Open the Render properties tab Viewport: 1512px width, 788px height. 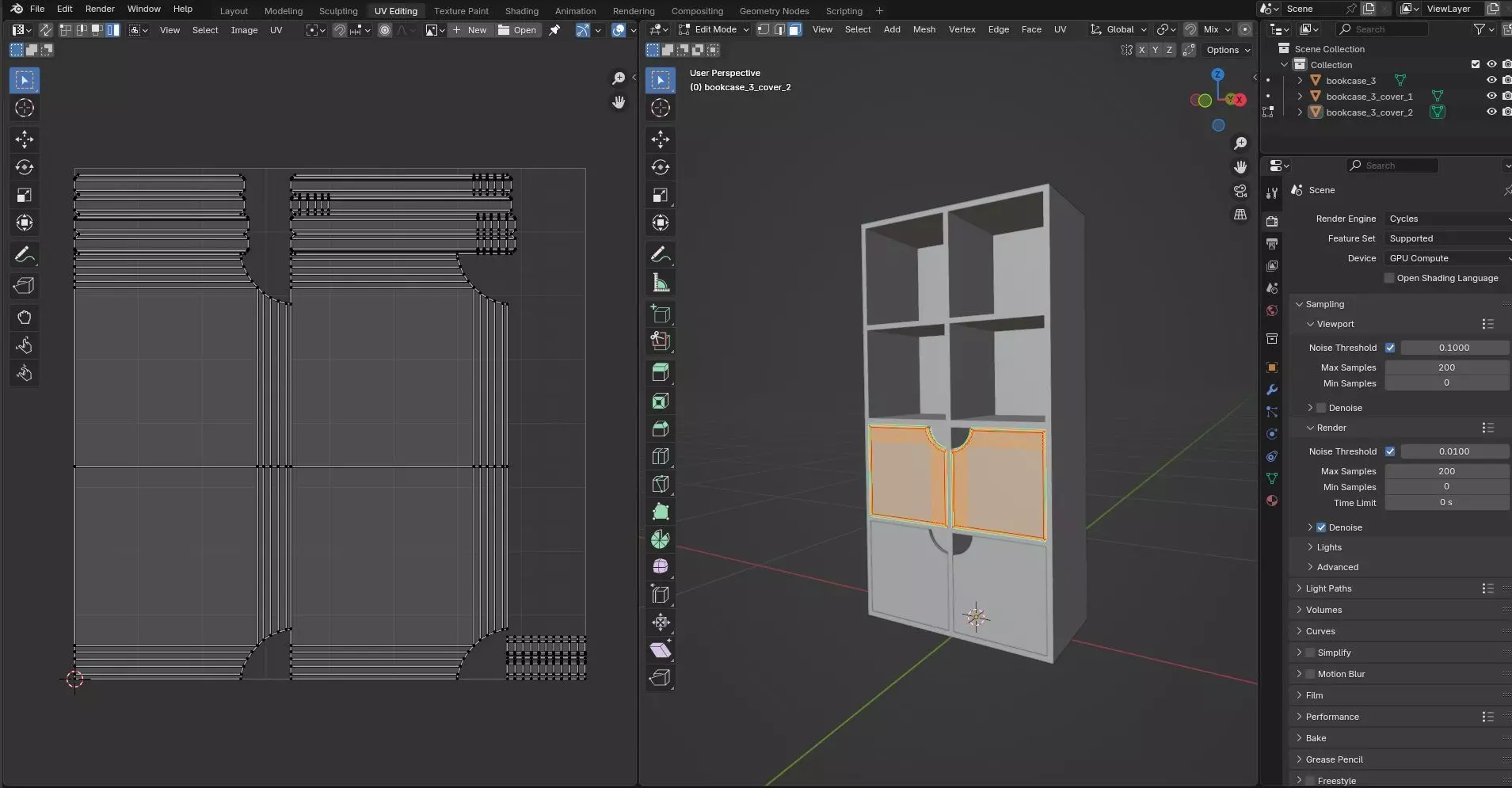tap(1272, 221)
